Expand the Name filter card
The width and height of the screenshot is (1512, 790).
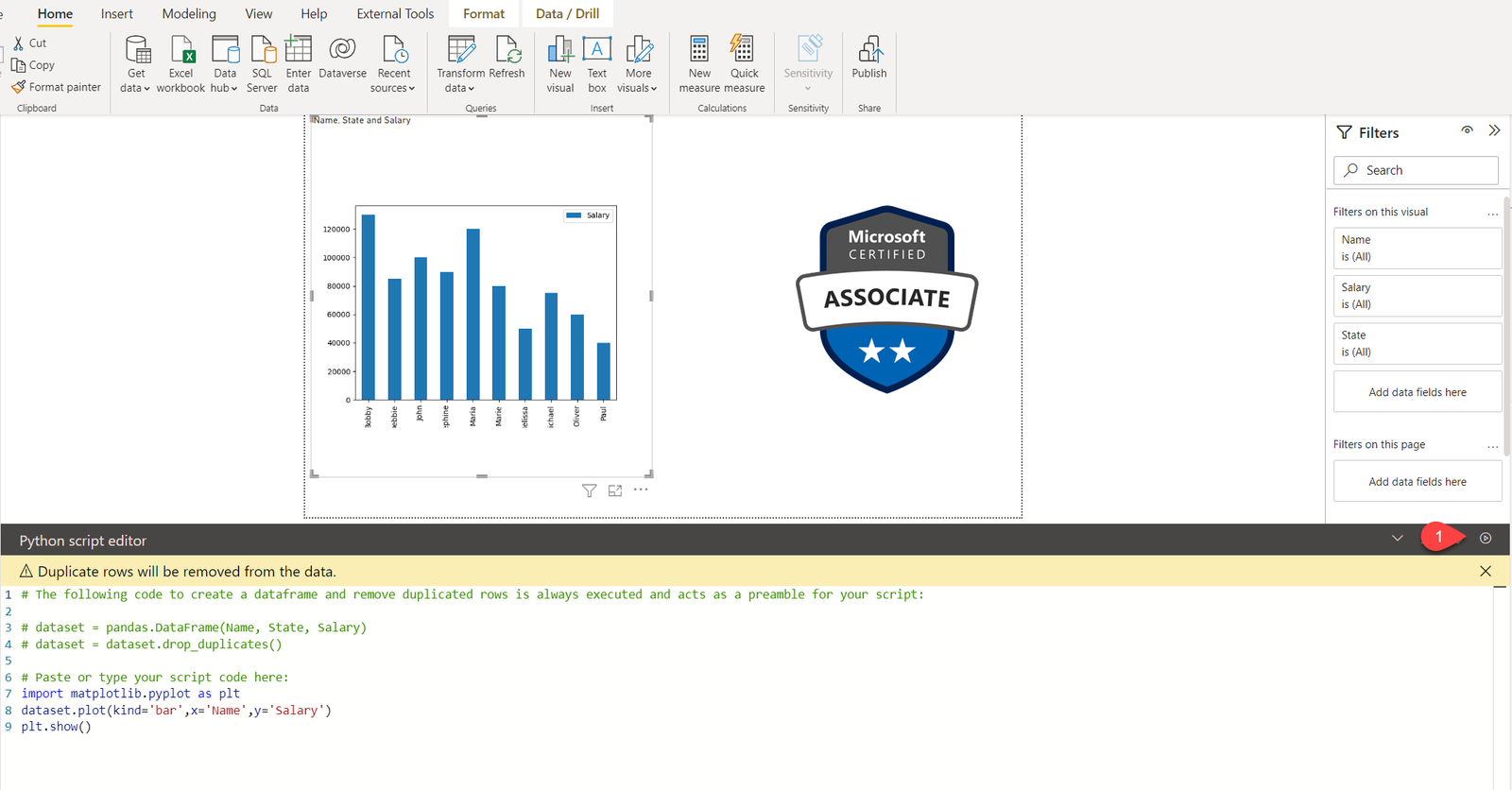pos(1417,249)
